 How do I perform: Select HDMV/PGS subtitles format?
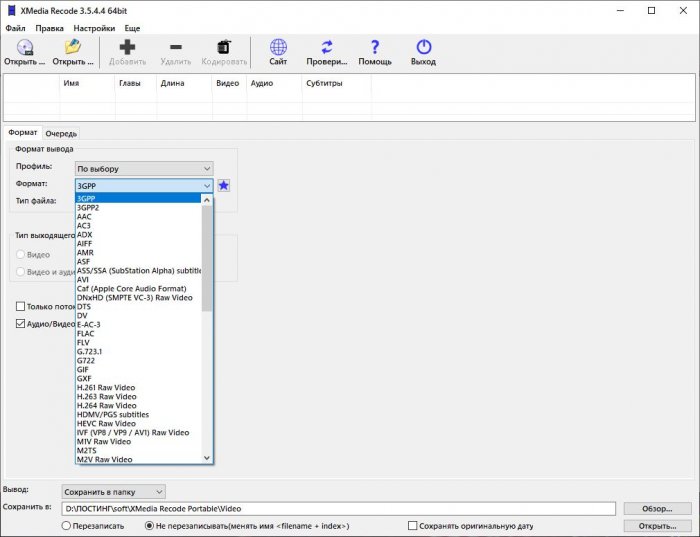coord(138,414)
